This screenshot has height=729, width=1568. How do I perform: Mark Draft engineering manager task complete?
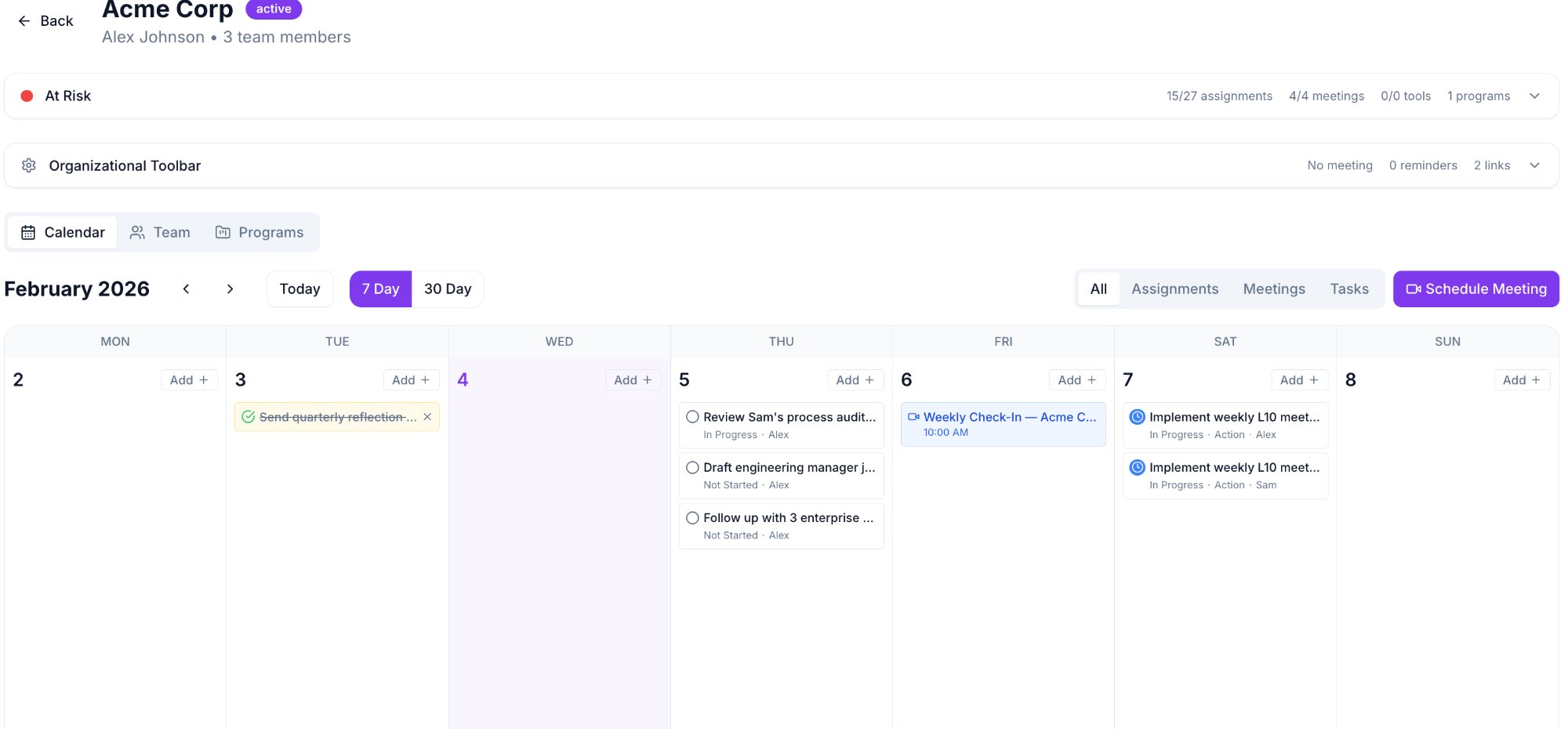pos(692,467)
